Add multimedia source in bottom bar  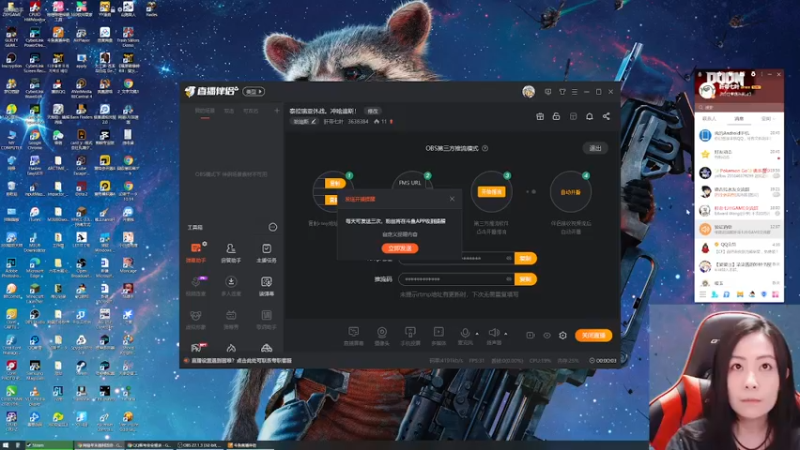point(438,336)
